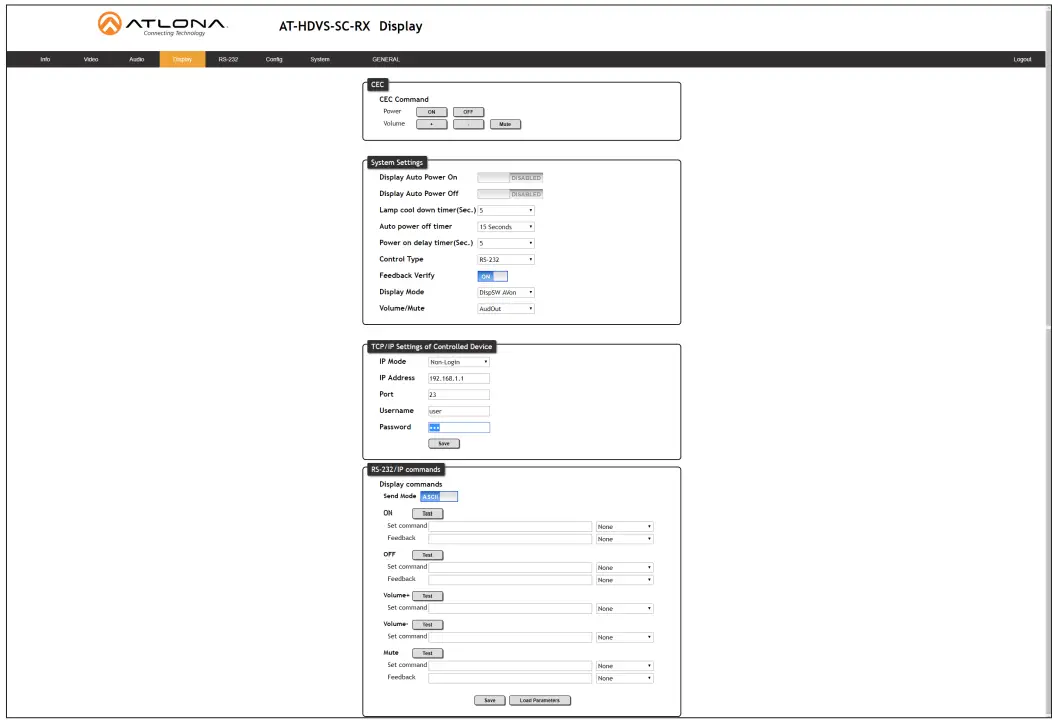This screenshot has width=1058, height=721.
Task: Click the CEC Mute button
Action: coord(505,124)
